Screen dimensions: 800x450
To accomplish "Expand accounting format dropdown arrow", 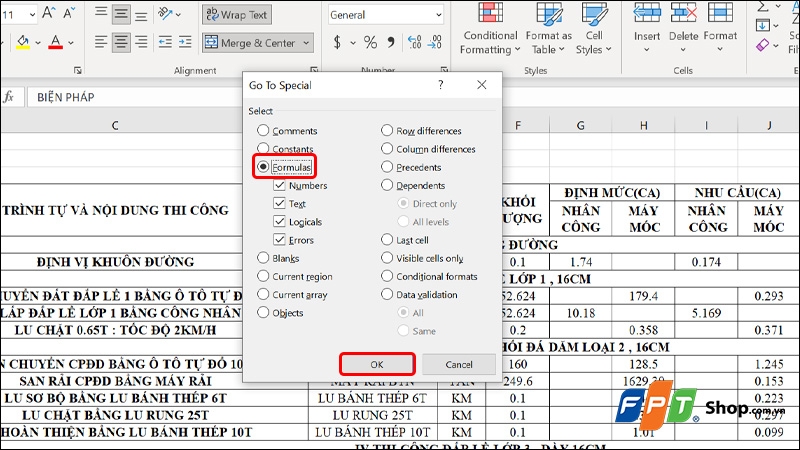I will coord(353,43).
